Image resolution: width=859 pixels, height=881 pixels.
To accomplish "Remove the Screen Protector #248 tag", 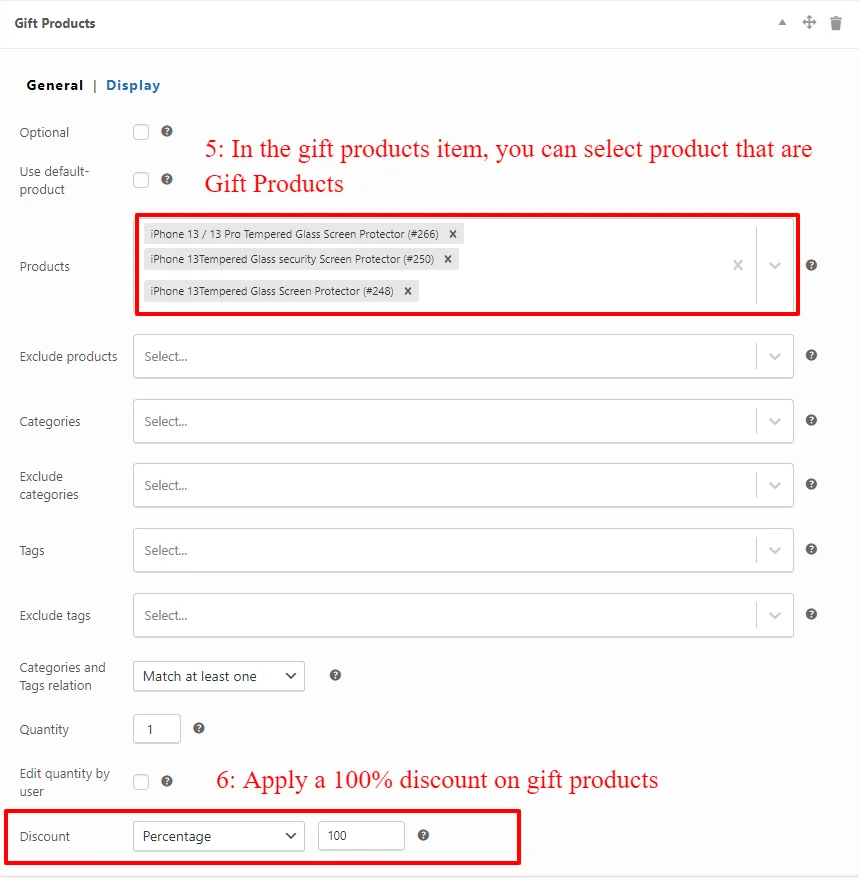I will (408, 291).
